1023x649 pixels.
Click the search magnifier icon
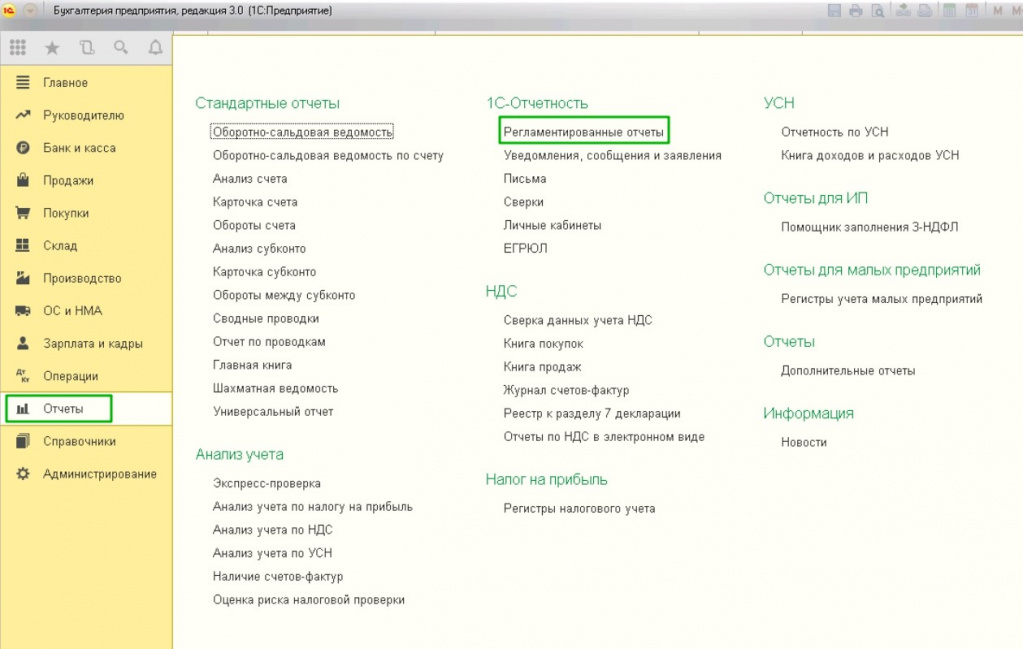(x=121, y=47)
